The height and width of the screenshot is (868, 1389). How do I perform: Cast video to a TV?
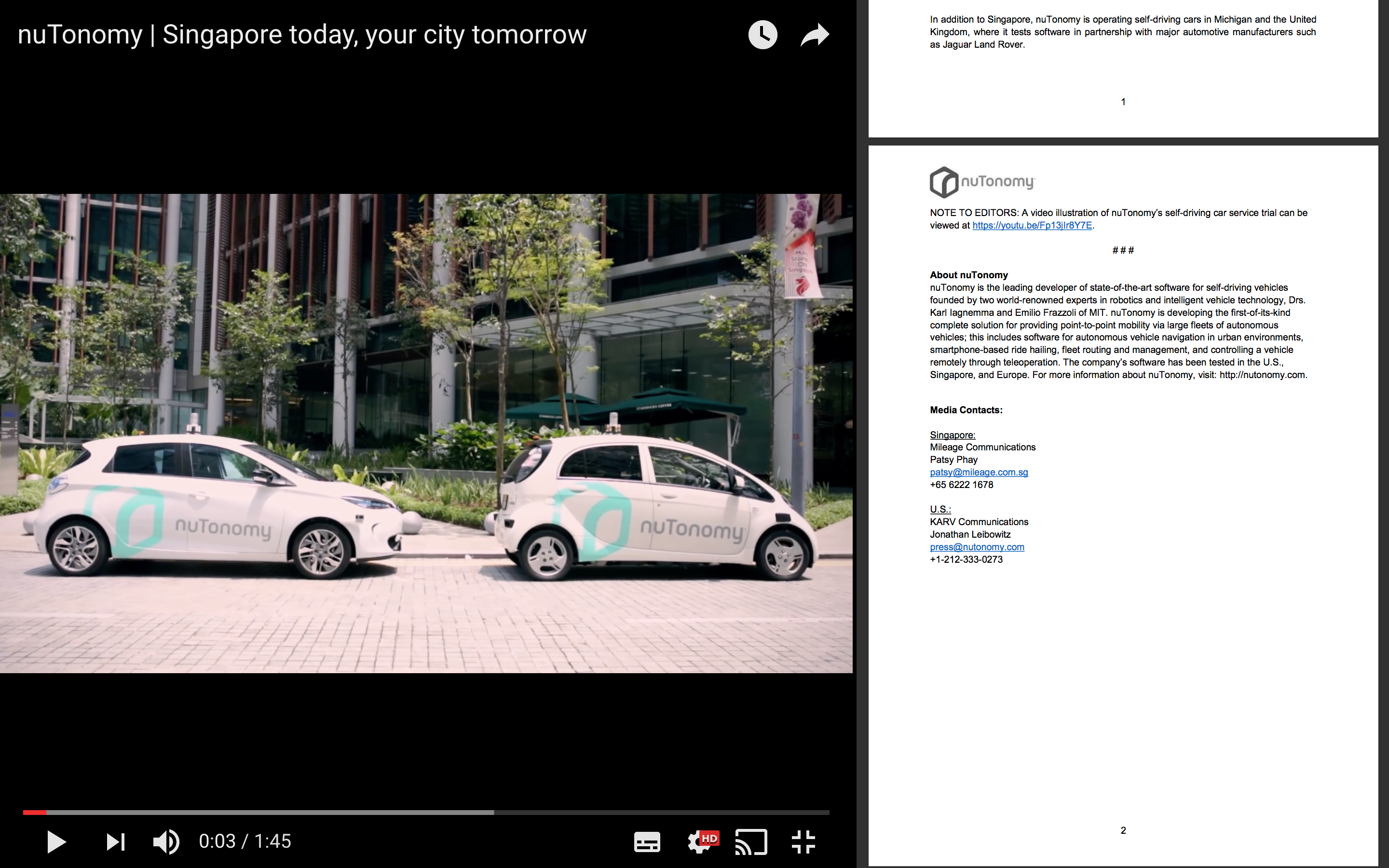click(751, 842)
